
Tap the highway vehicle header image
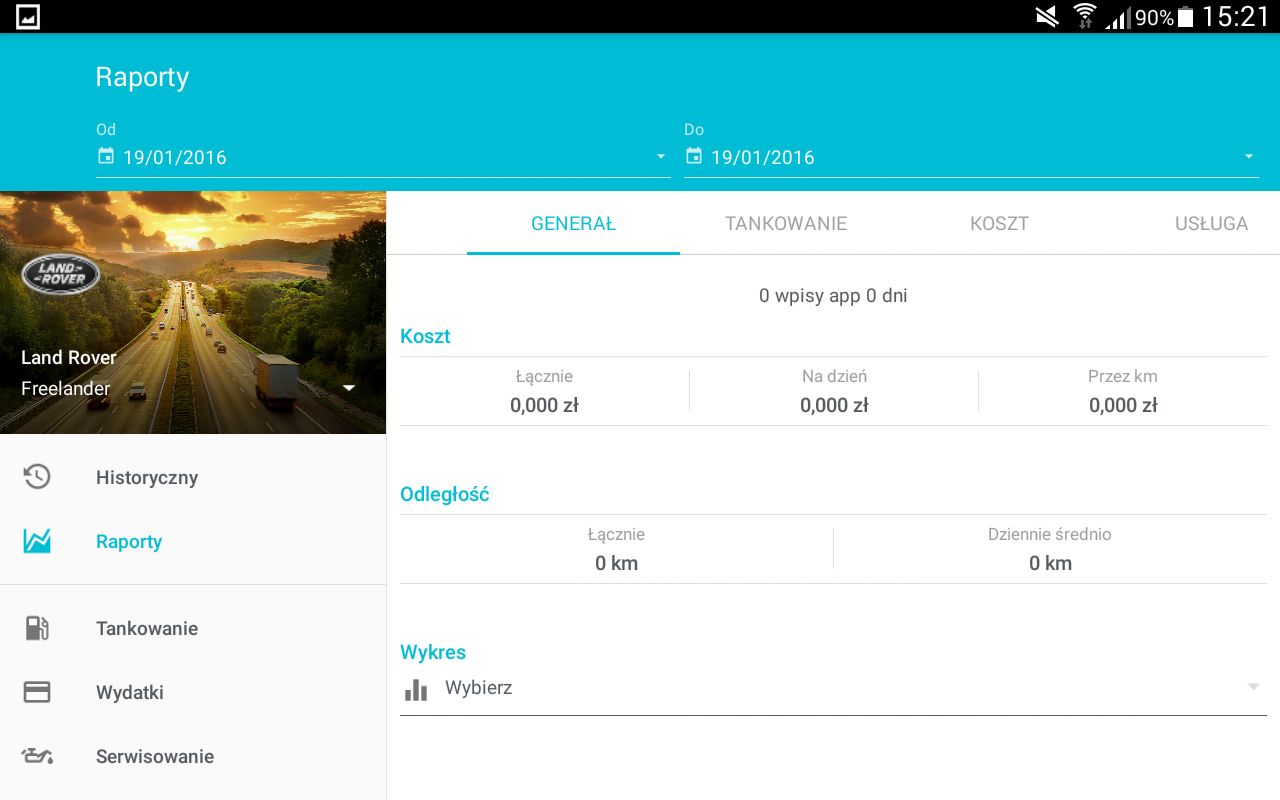click(x=193, y=312)
